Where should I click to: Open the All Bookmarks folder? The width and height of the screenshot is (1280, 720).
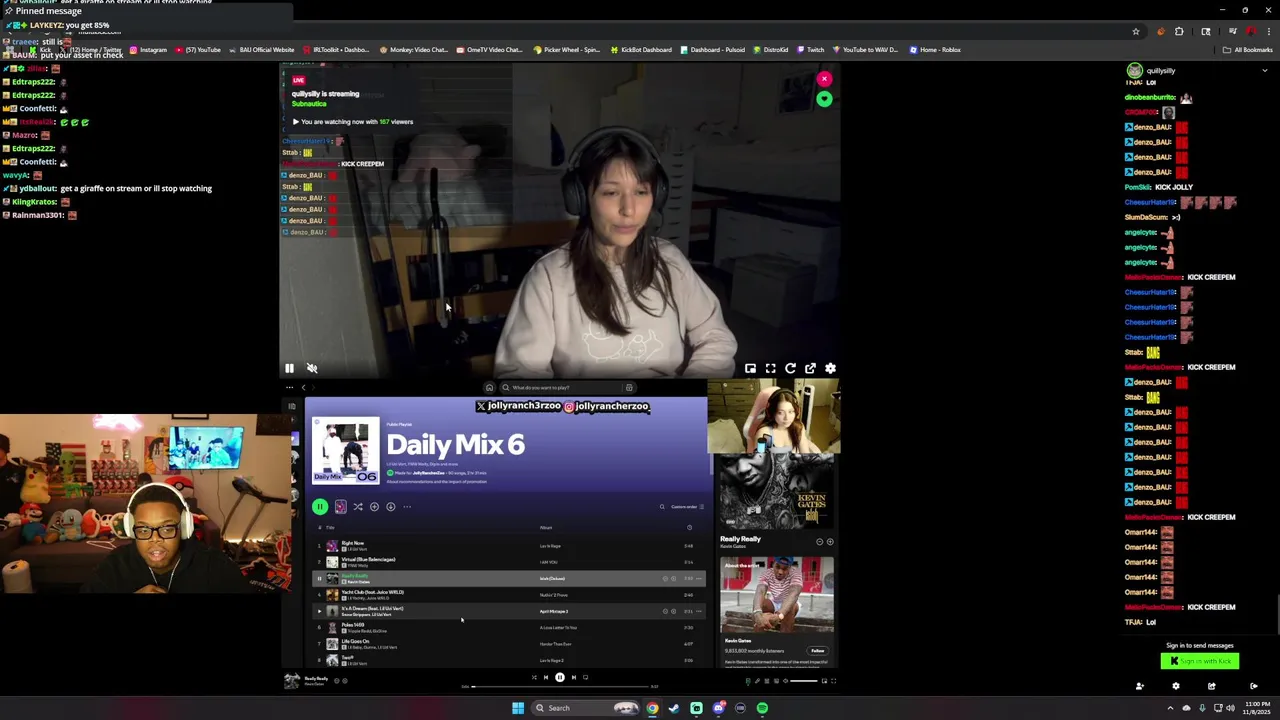[1248, 50]
